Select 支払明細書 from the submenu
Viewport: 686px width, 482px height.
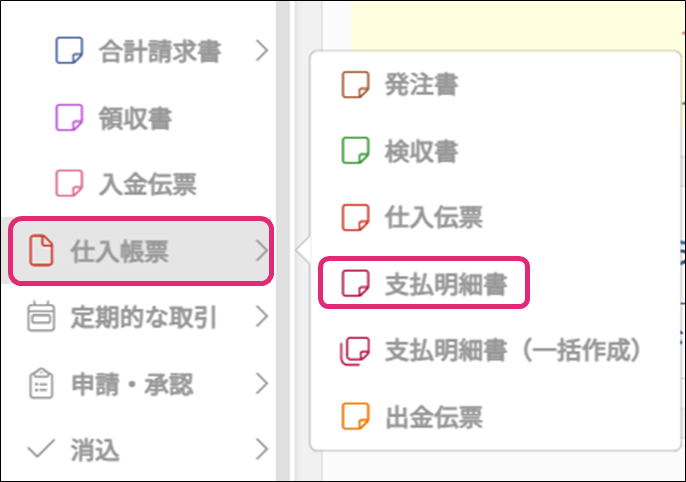click(x=445, y=284)
